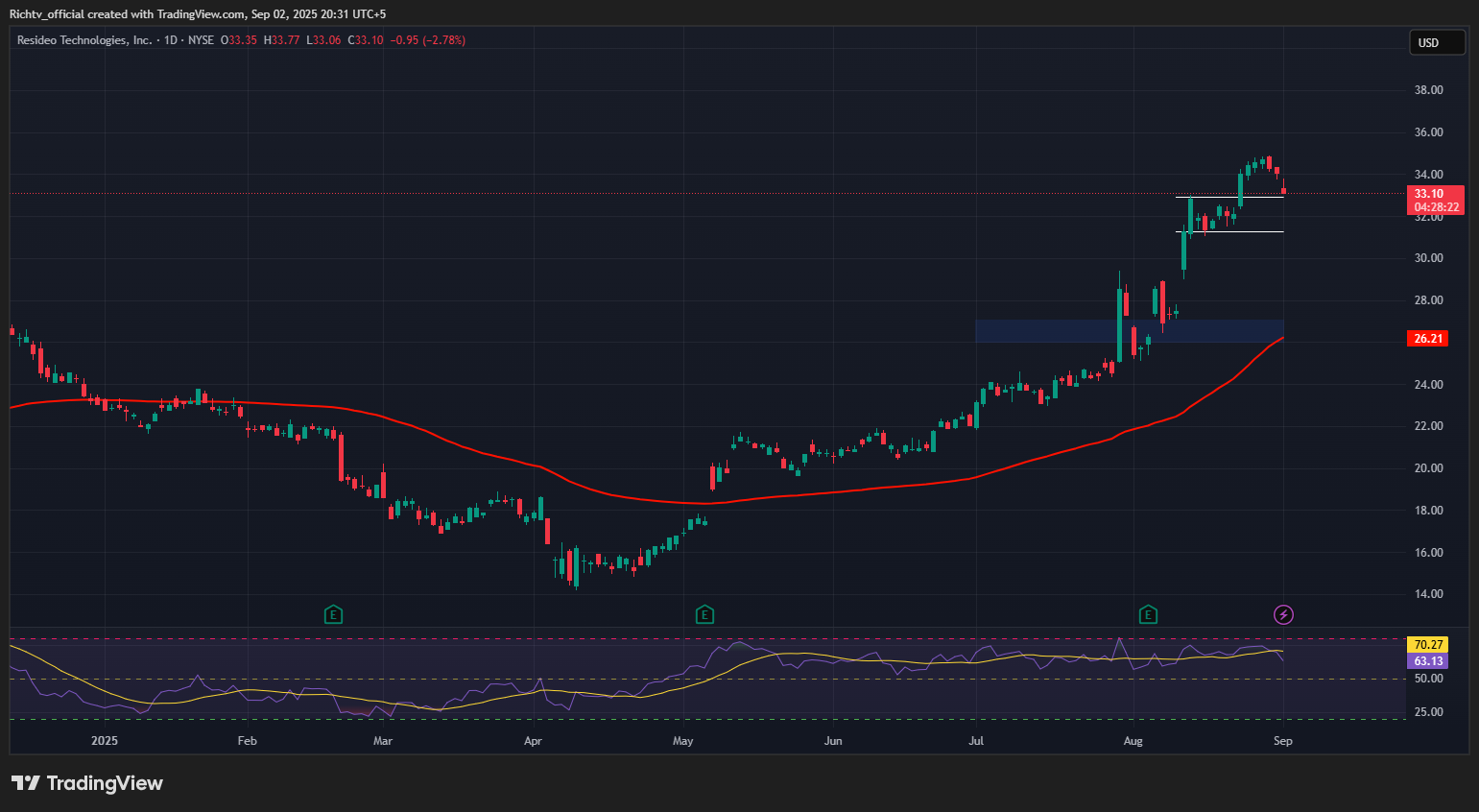Click the purple lightning bolt event icon

1283,614
